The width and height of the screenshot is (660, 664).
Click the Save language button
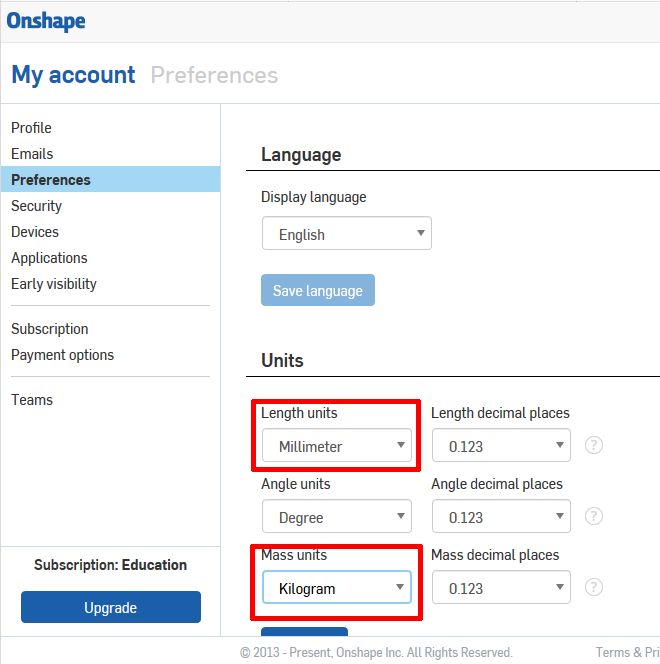coord(318,290)
